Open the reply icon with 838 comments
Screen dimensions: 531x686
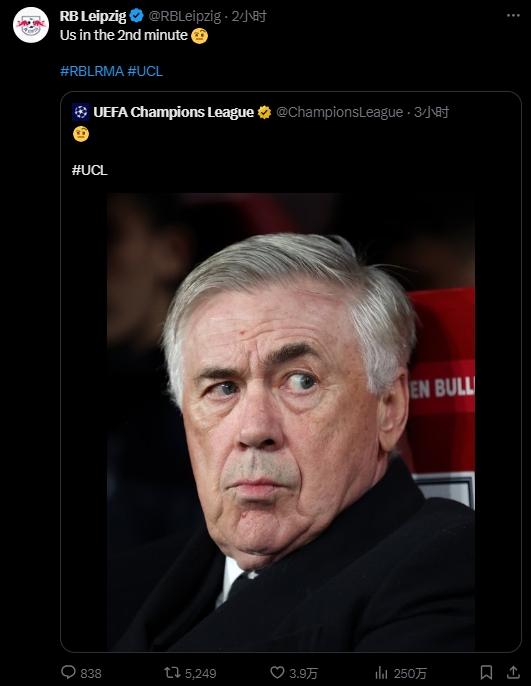68,672
